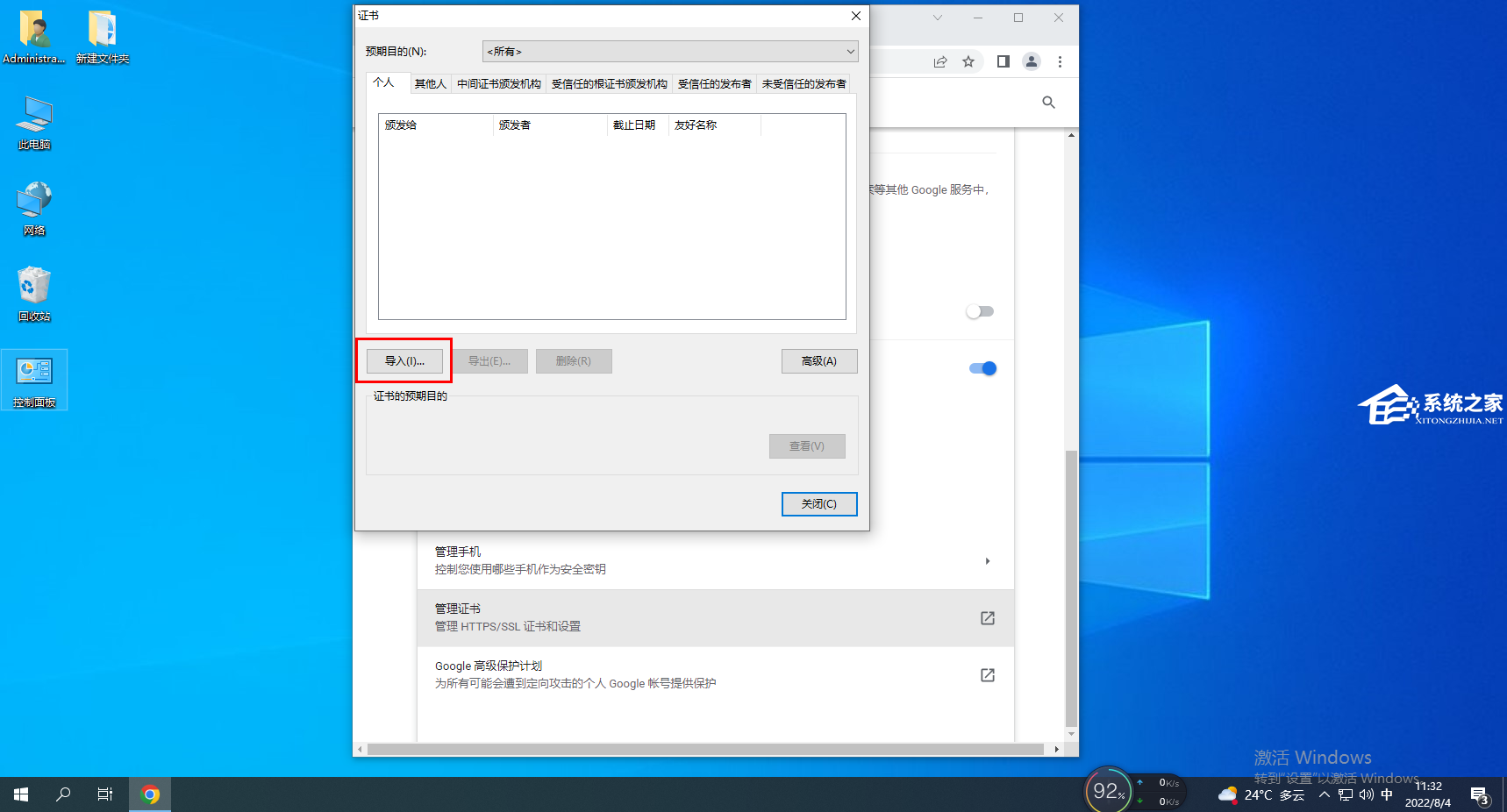Open external link for Google 高级保护计划

pos(988,675)
